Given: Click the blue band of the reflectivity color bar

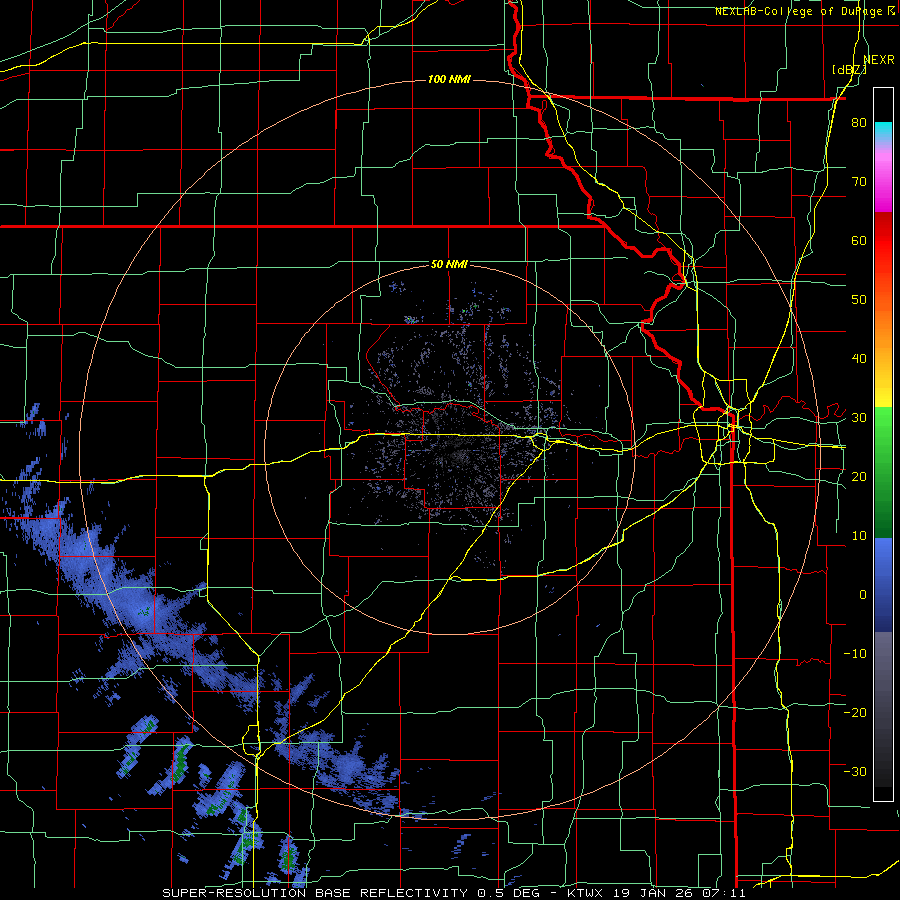Looking at the screenshot, I should [883, 585].
